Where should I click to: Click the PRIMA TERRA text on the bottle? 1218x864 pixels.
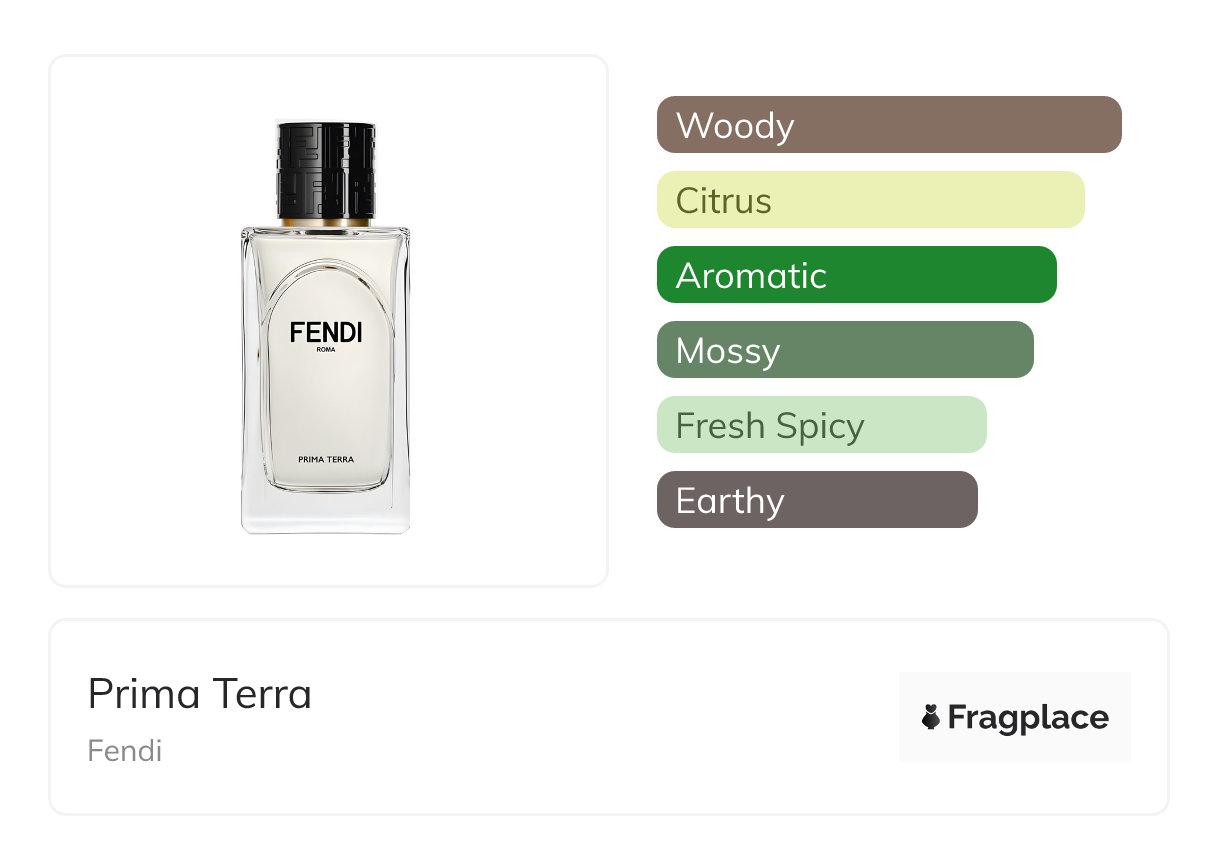326,459
